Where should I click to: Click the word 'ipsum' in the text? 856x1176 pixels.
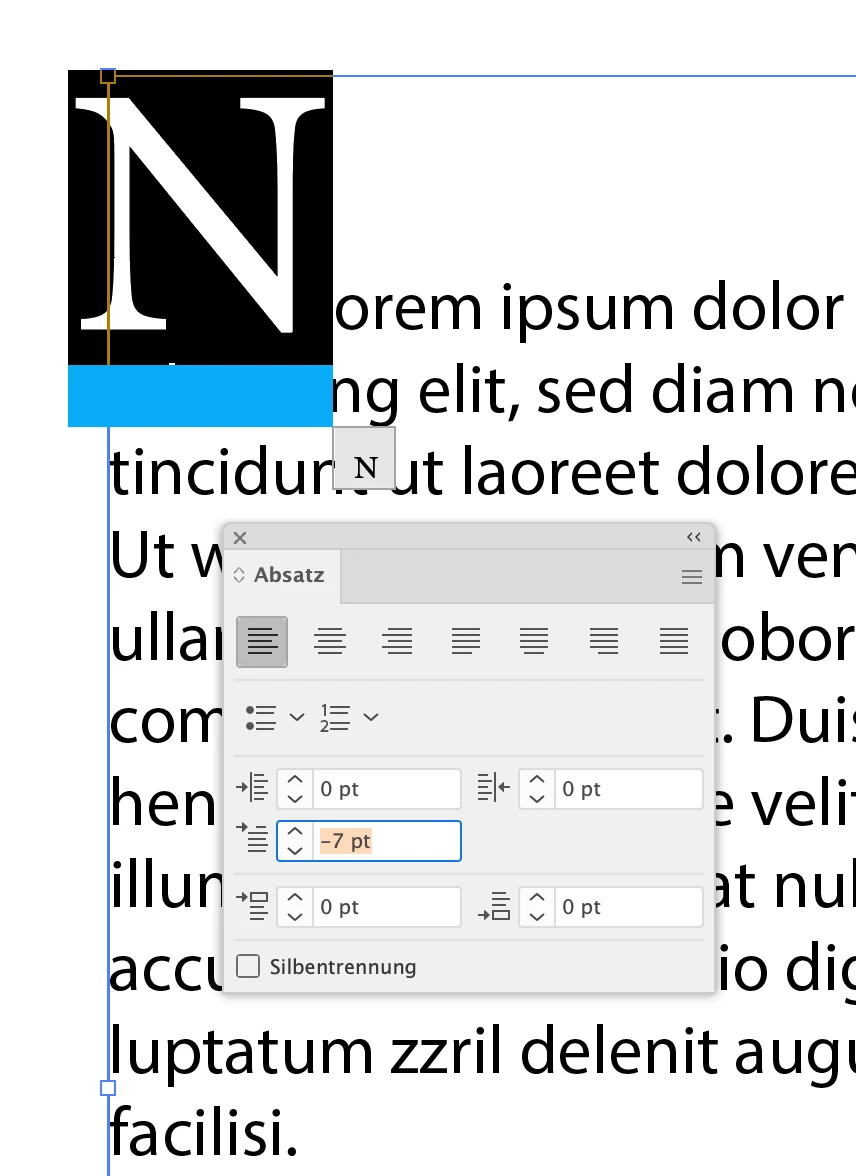pos(587,310)
